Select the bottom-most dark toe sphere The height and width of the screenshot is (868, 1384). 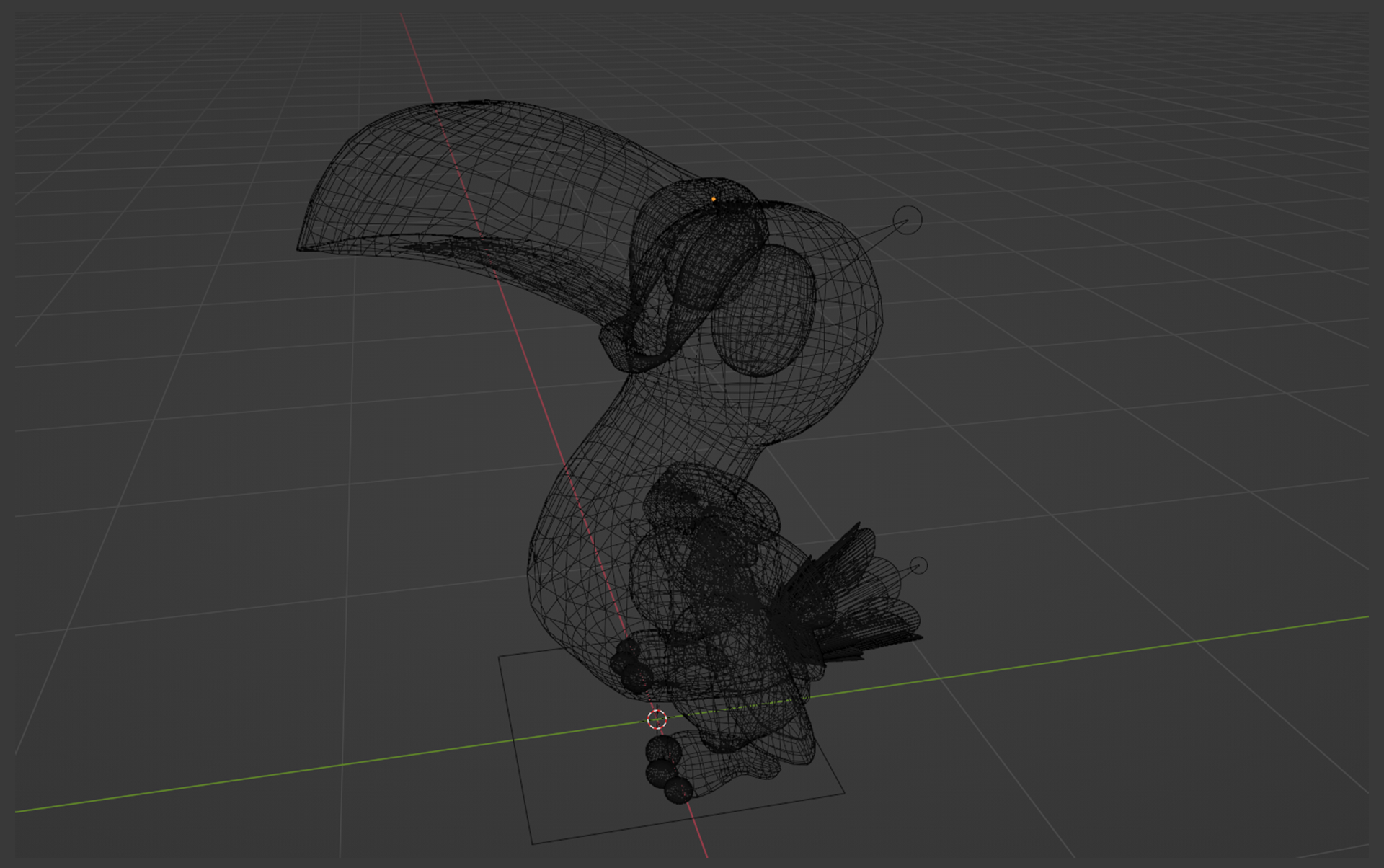(678, 790)
